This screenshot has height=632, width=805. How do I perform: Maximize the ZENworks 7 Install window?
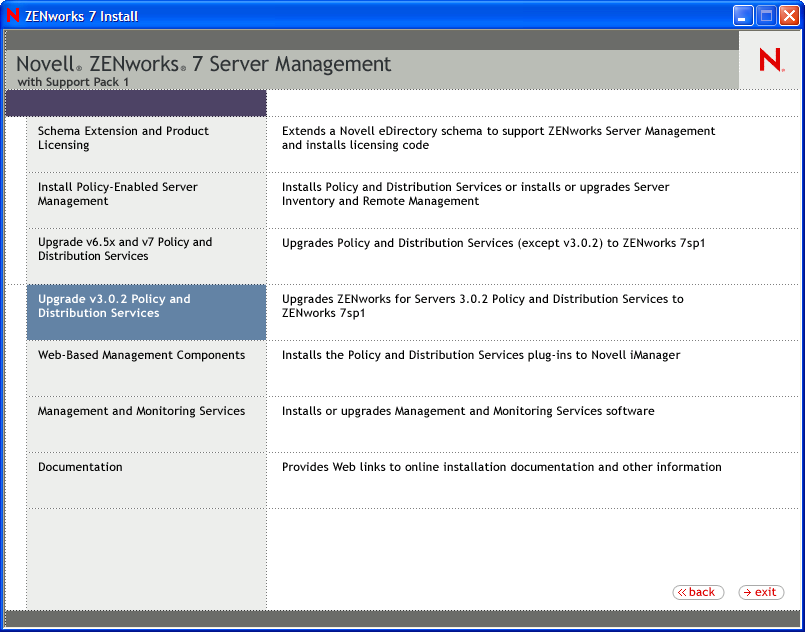pyautogui.click(x=766, y=16)
